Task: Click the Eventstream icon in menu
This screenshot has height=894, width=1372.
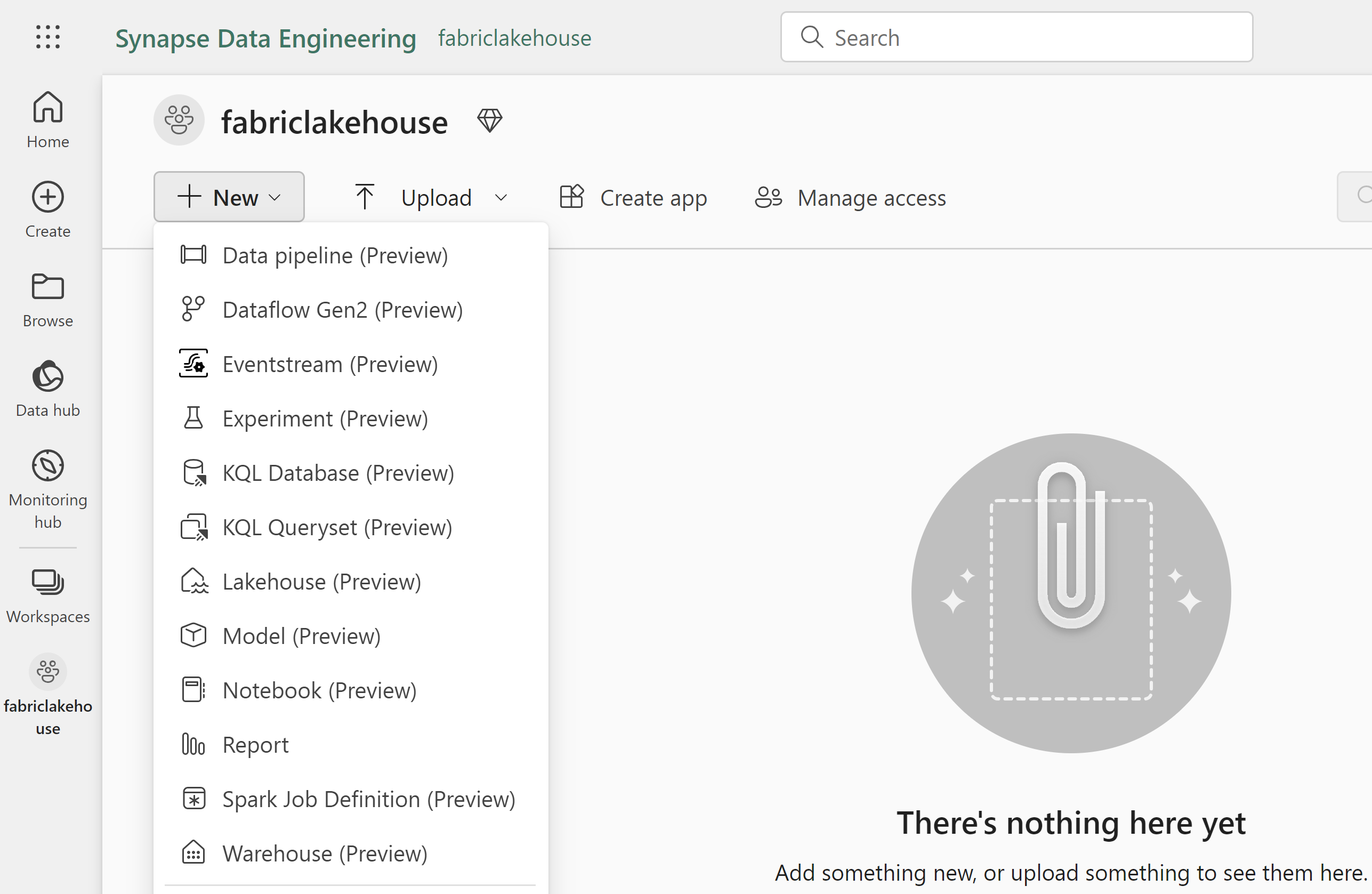Action: pos(193,363)
